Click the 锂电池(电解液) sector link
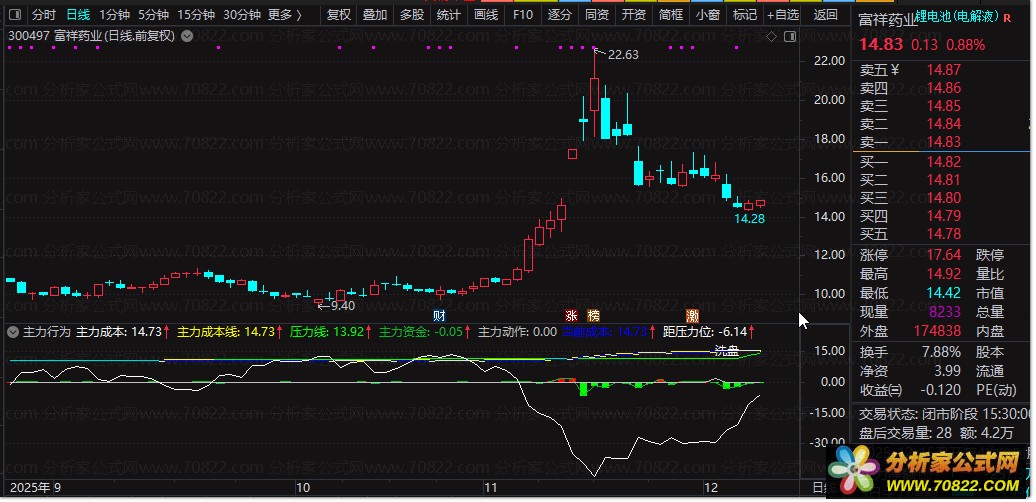This screenshot has height=502, width=1036. click(x=958, y=17)
